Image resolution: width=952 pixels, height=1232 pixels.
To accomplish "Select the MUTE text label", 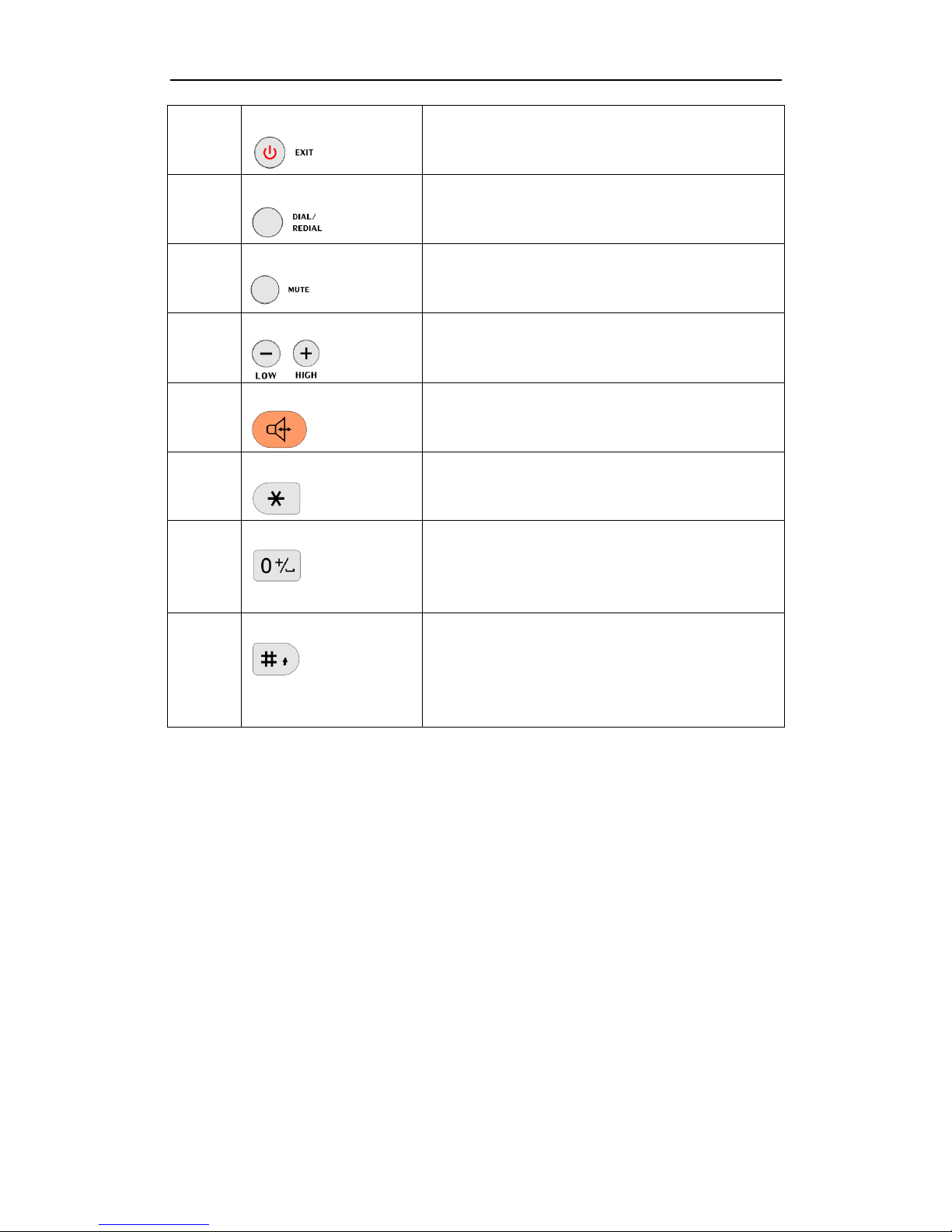I will click(298, 290).
